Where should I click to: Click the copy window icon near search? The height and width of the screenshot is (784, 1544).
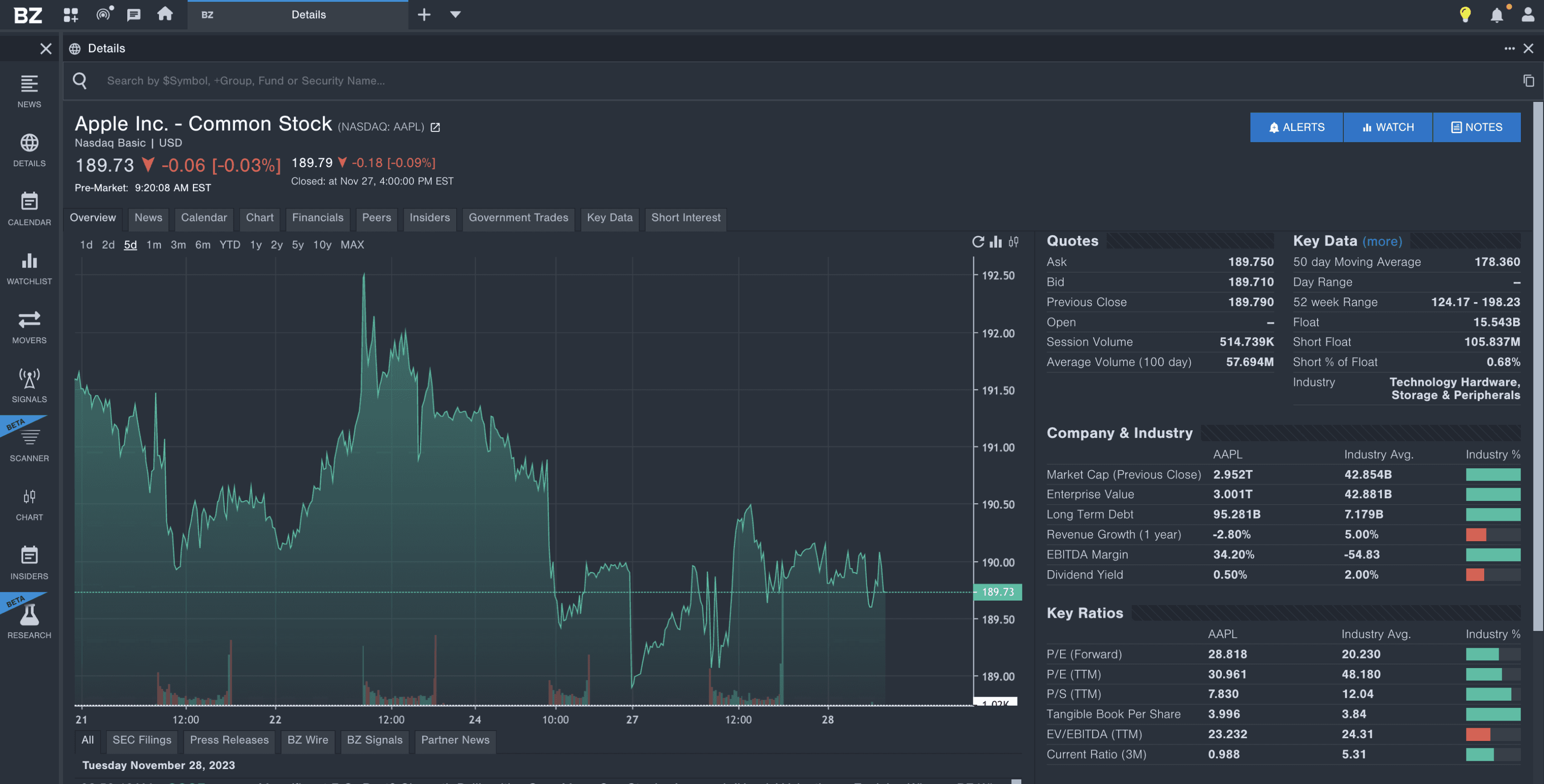pos(1529,80)
